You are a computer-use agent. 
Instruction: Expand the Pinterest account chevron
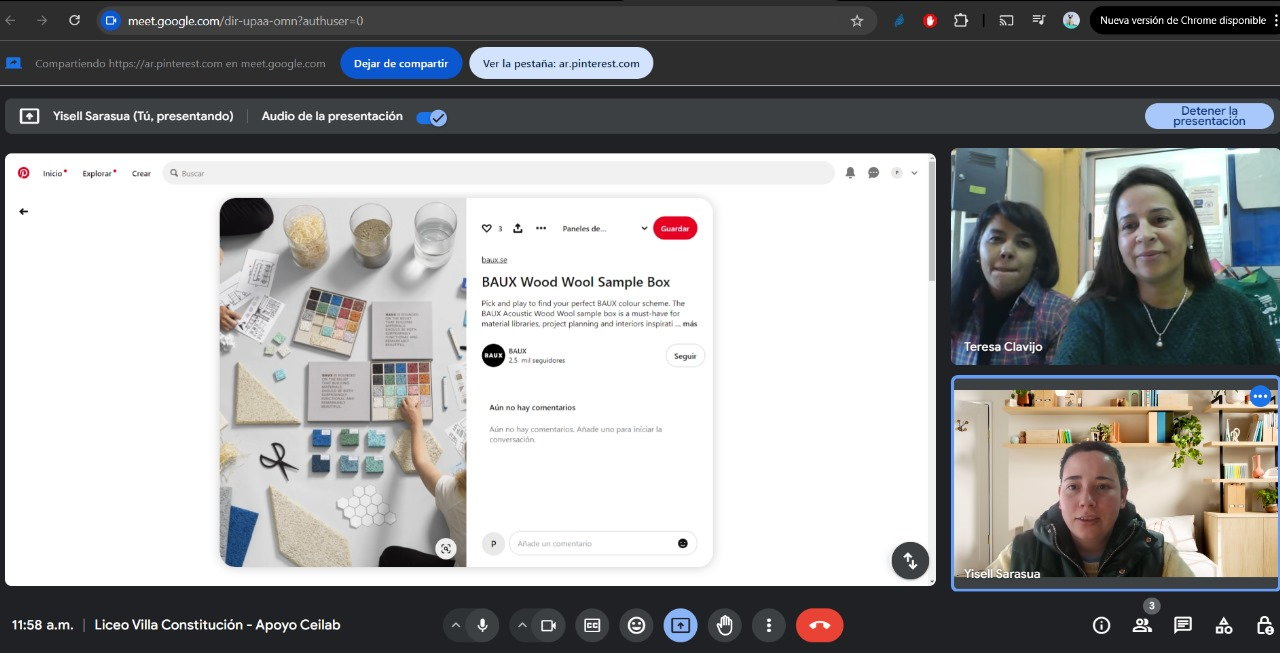click(914, 173)
